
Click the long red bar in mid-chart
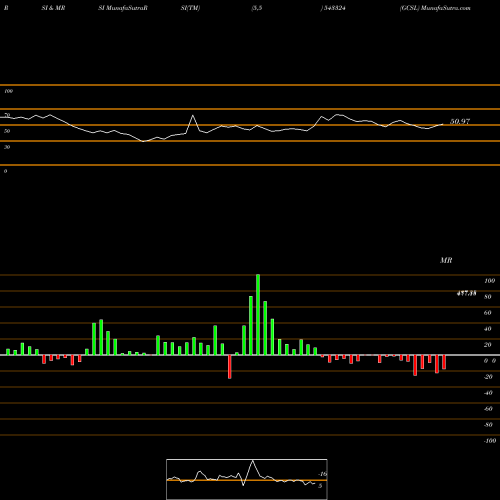click(x=230, y=367)
